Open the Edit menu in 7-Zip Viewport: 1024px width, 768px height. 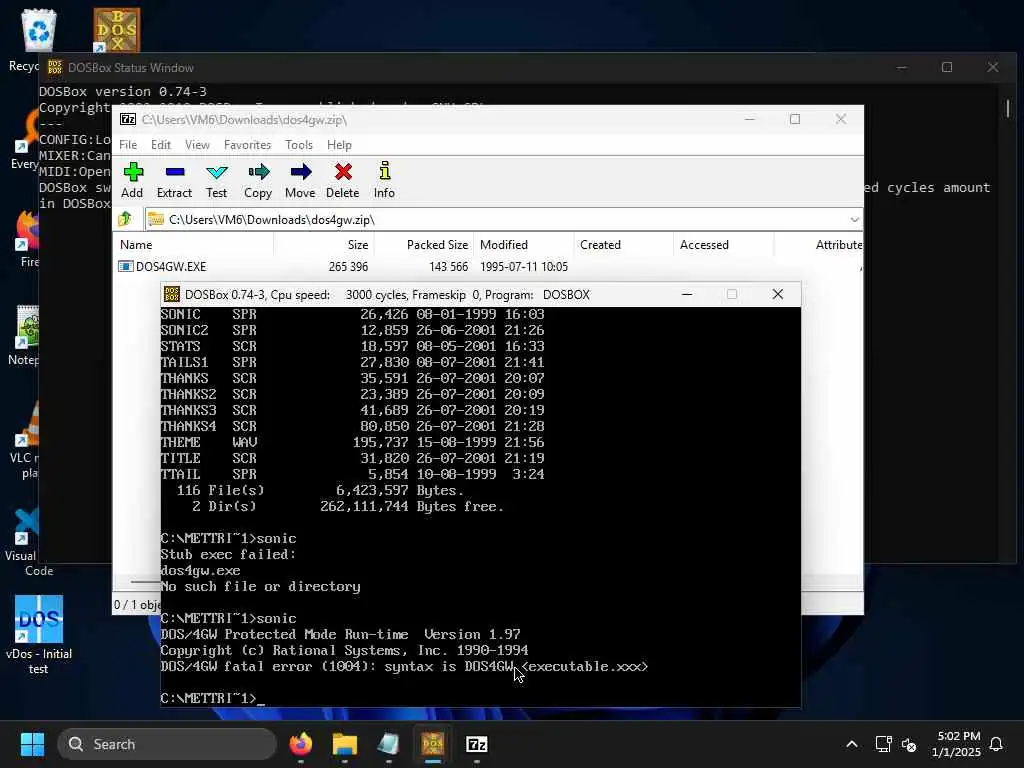coord(161,145)
